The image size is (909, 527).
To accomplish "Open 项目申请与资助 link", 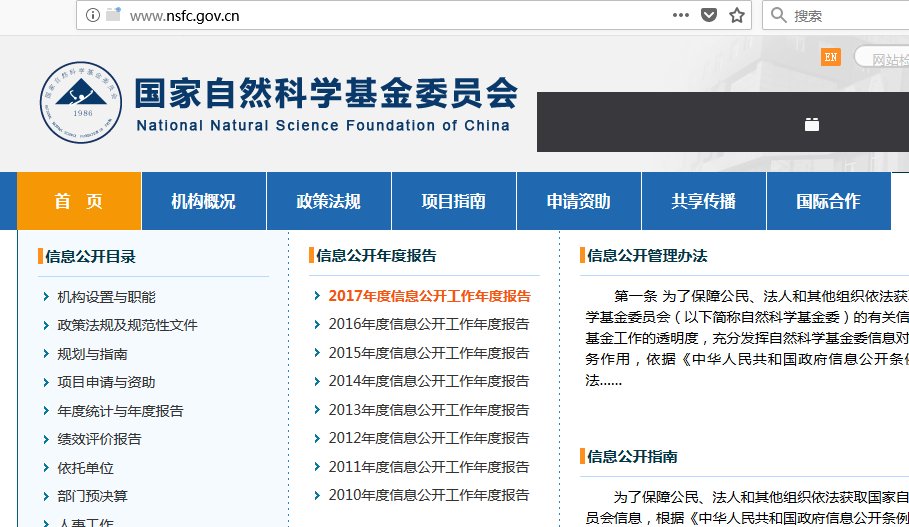I will (106, 382).
